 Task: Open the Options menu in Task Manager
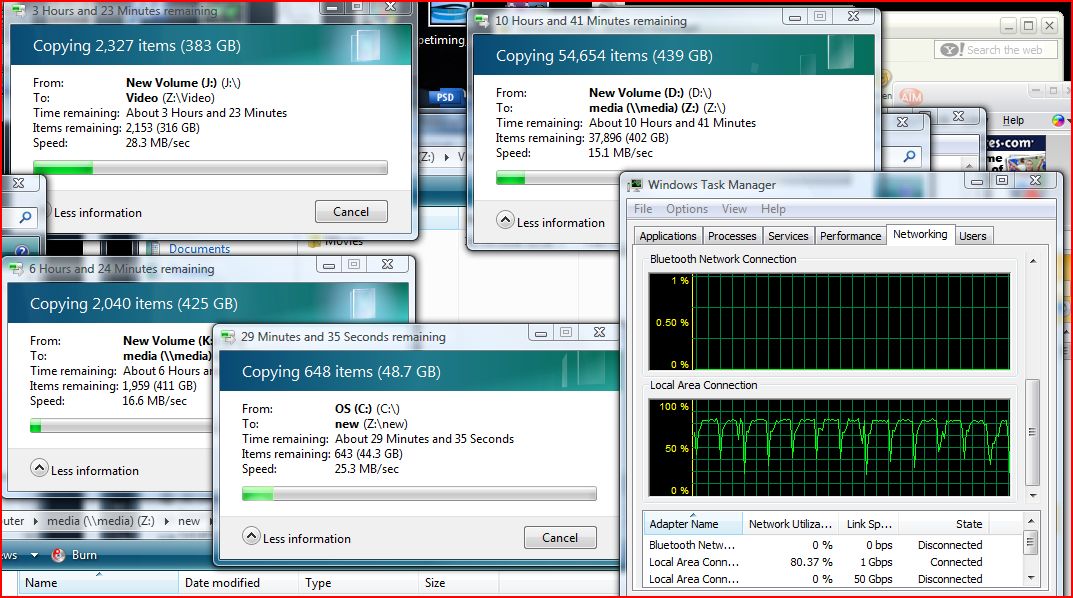686,209
